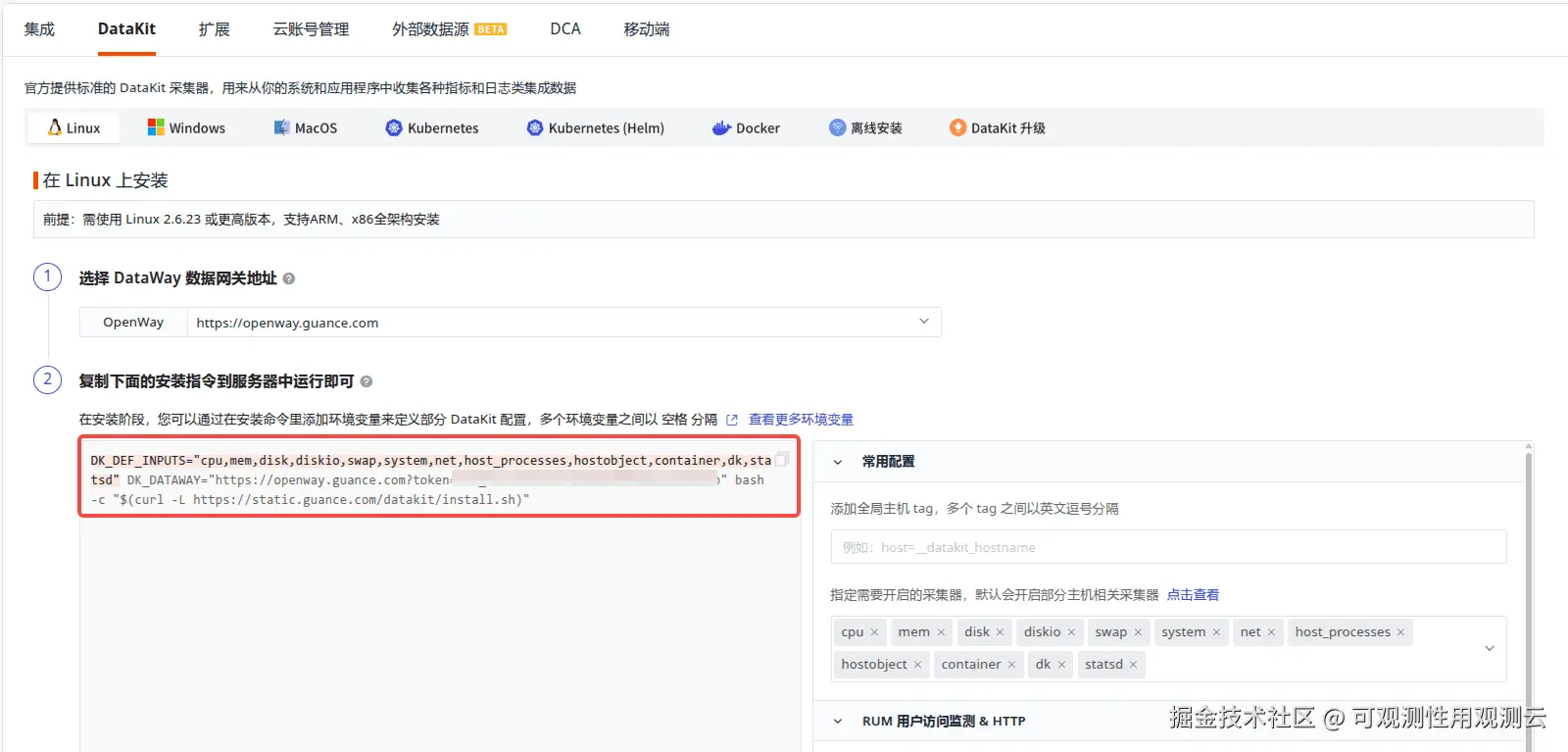
Task: Remove the hostobject collector tag
Action: pyautogui.click(x=917, y=665)
